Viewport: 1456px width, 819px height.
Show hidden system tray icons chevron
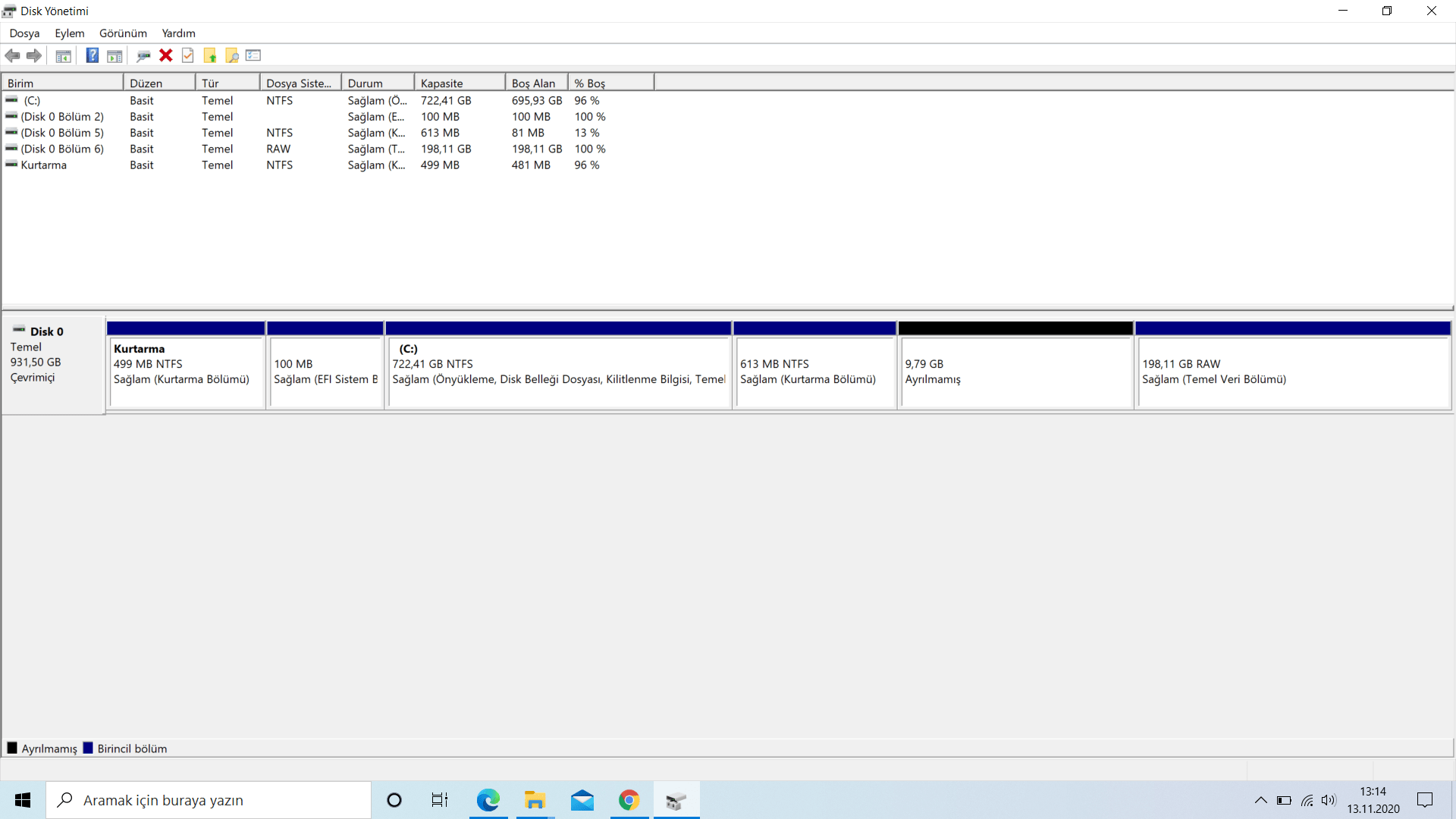point(1260,800)
